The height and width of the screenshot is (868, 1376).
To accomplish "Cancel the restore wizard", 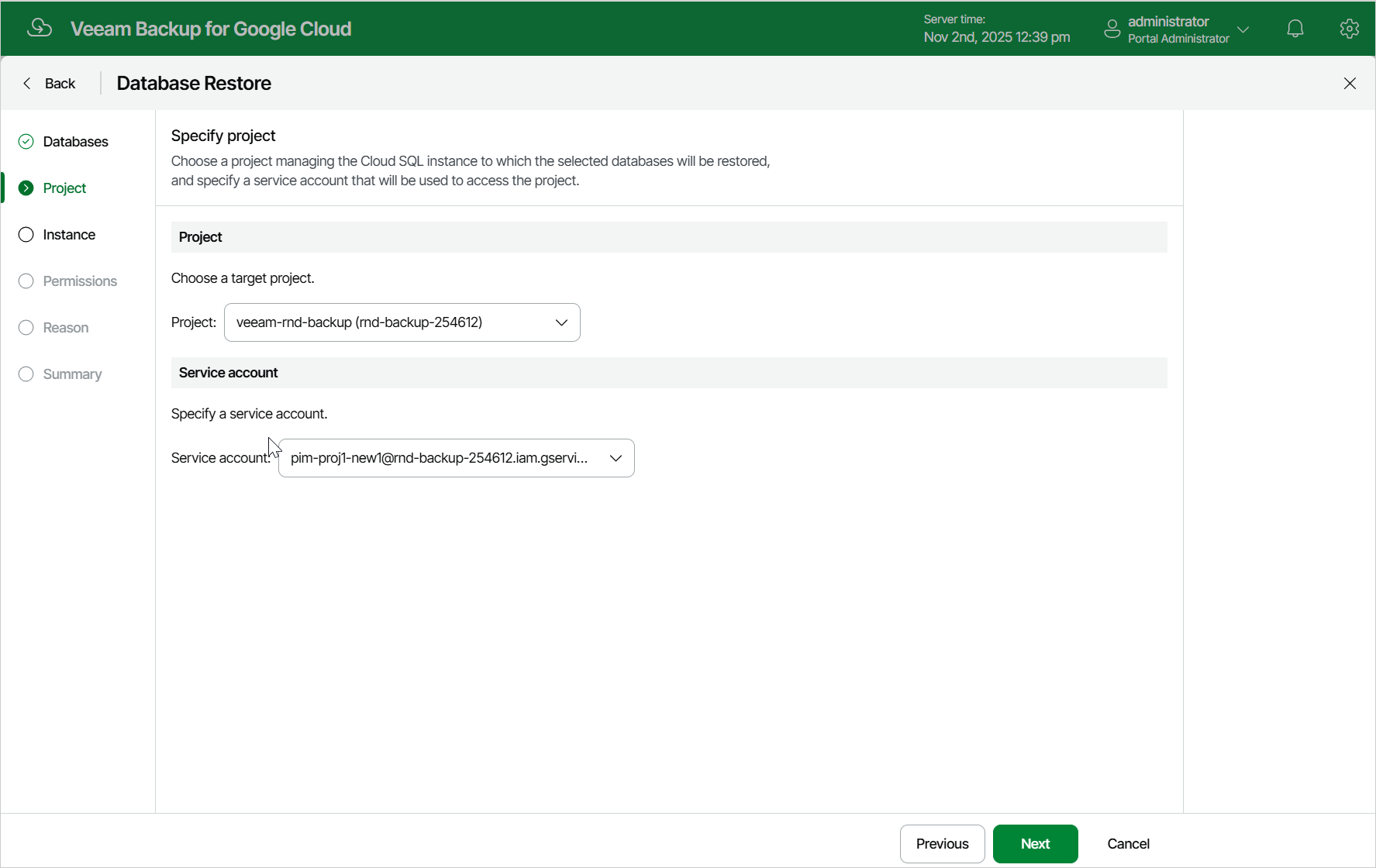I will pos(1128,844).
